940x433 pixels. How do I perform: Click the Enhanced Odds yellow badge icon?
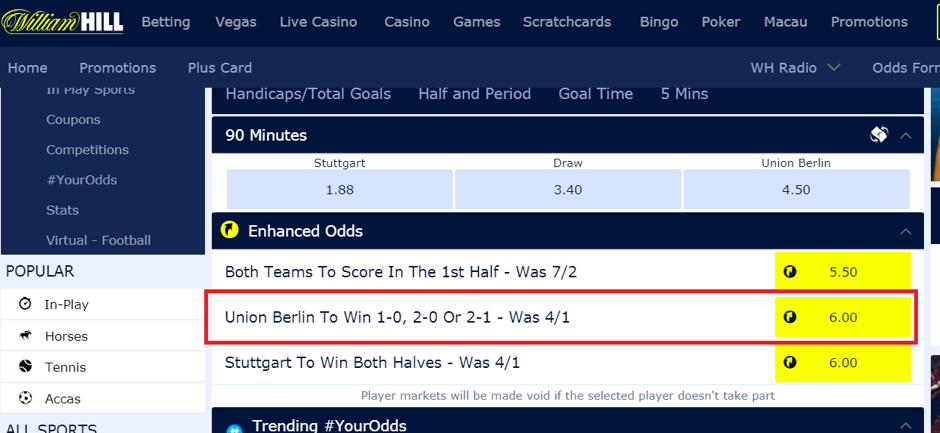[x=230, y=230]
